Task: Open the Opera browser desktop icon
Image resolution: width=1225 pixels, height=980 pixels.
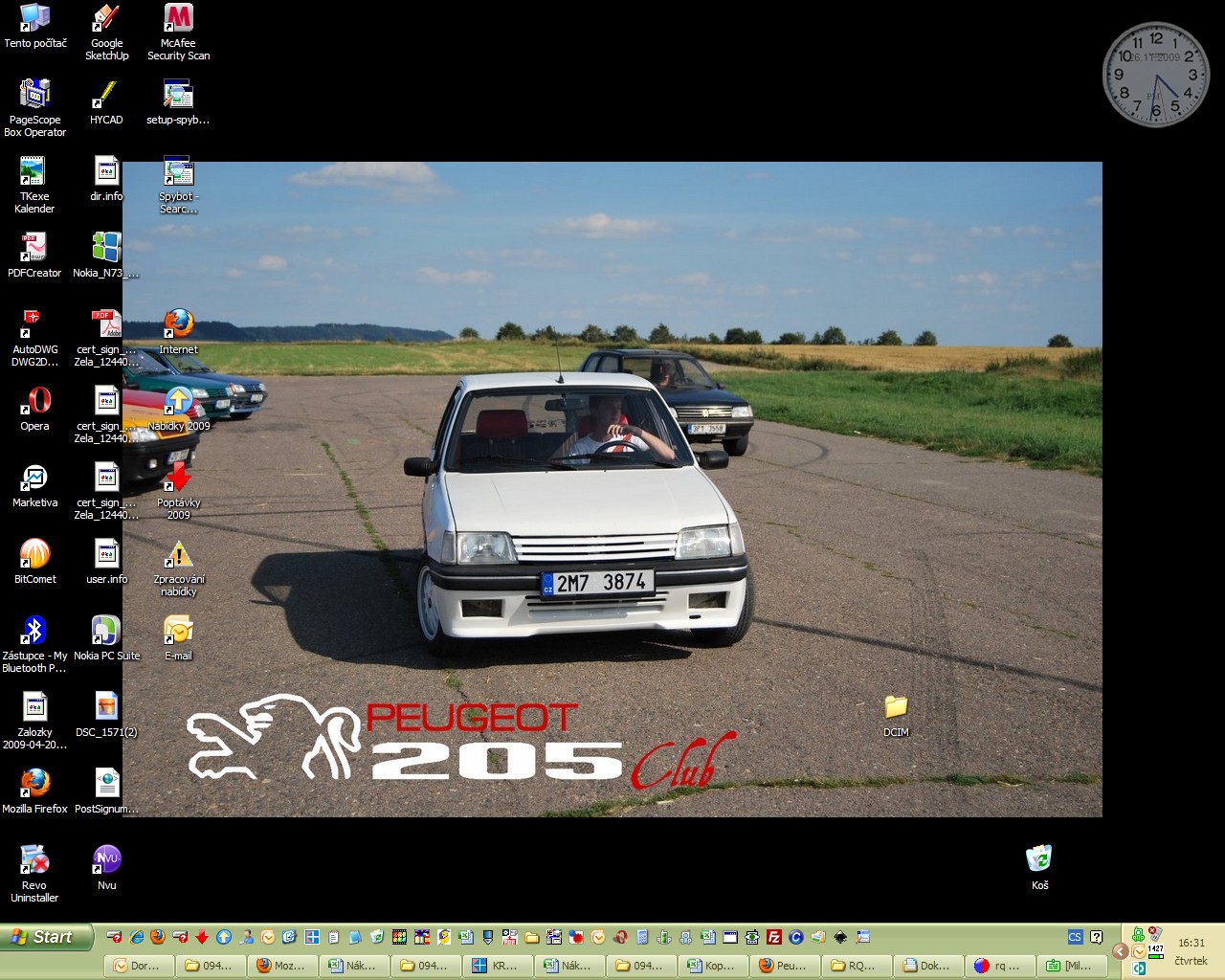Action: (x=35, y=401)
